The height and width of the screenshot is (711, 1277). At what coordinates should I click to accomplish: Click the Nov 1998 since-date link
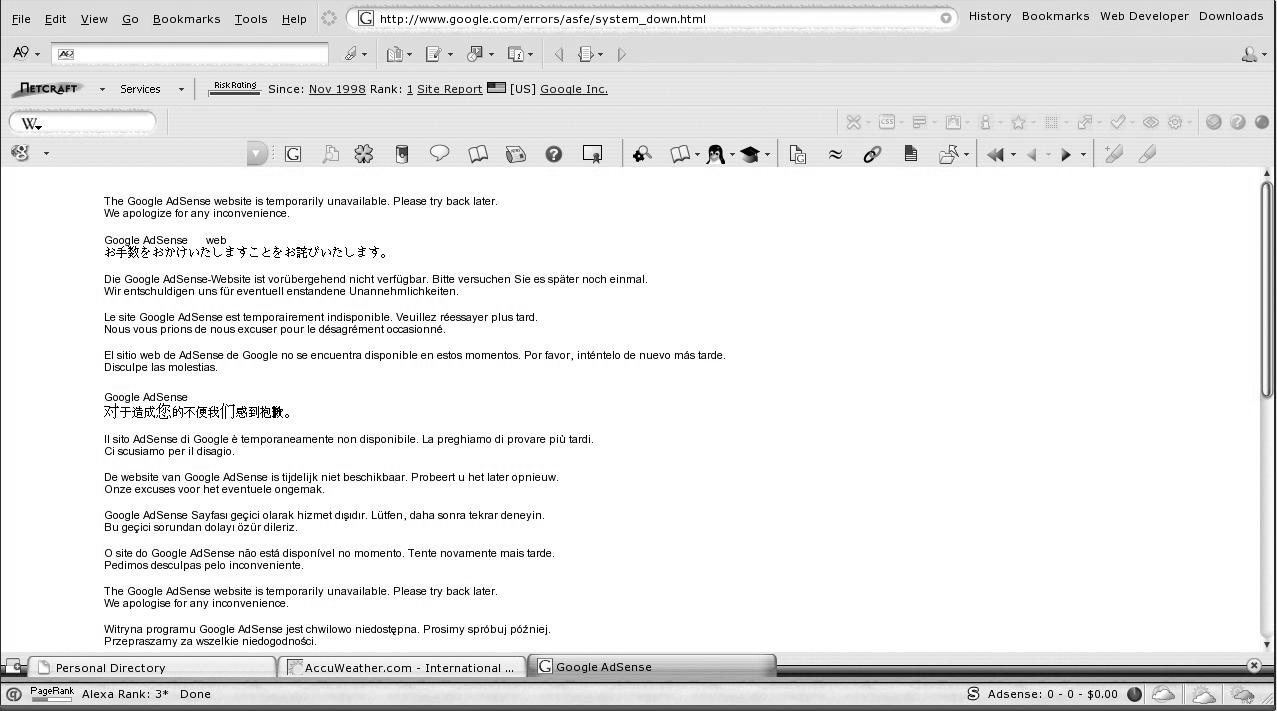click(337, 89)
